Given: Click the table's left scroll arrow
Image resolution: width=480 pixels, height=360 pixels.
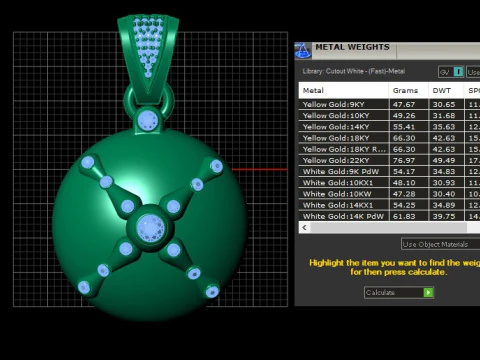Looking at the screenshot, I should (304, 228).
